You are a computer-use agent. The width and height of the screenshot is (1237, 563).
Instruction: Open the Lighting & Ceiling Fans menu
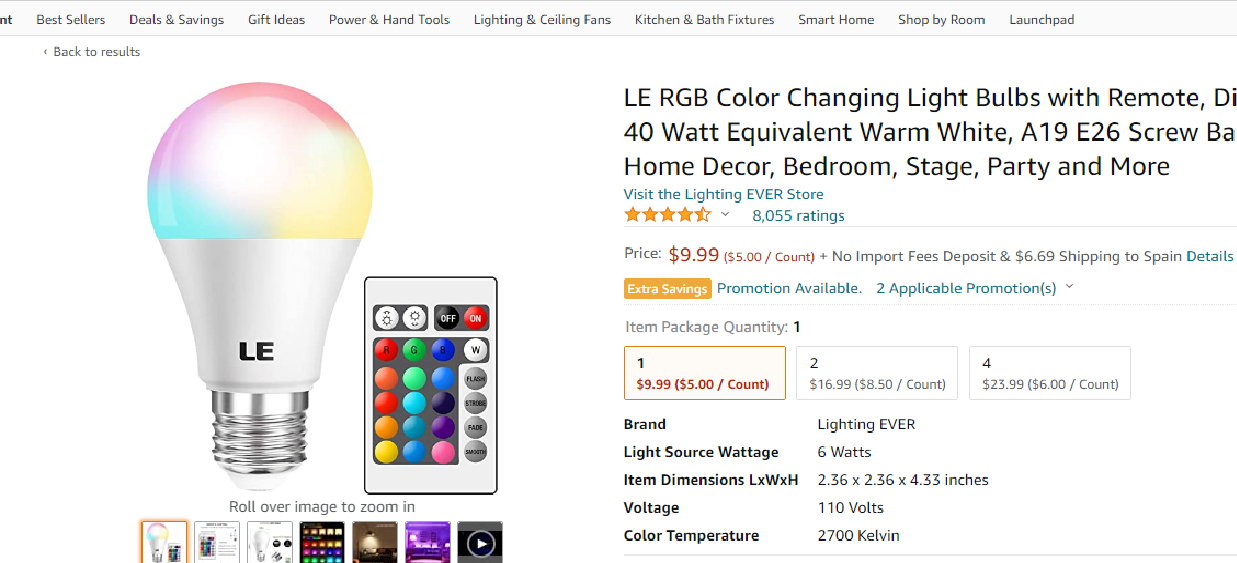click(x=542, y=19)
